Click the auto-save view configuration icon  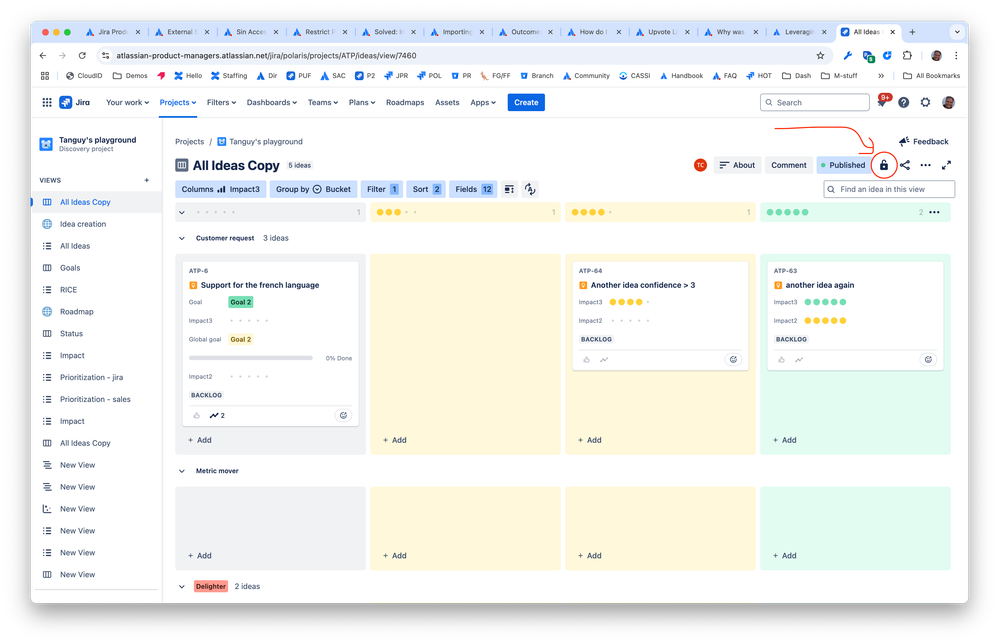[530, 189]
